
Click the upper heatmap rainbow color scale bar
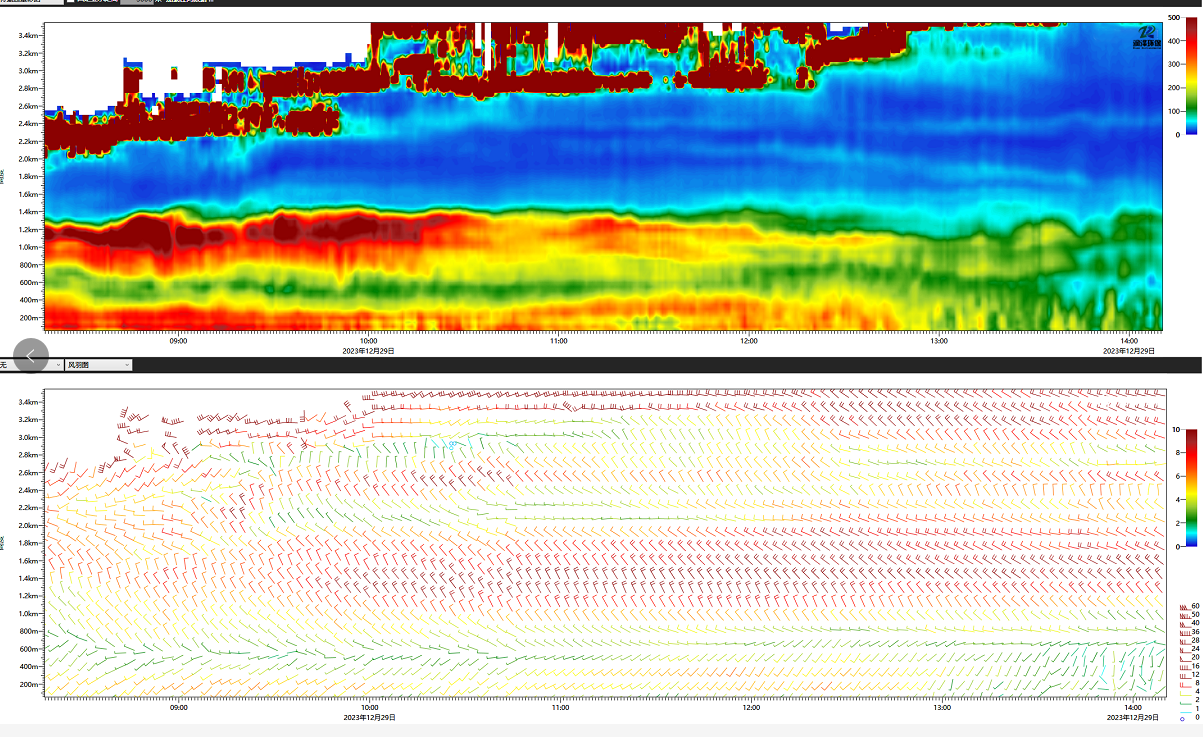click(x=1178, y=76)
